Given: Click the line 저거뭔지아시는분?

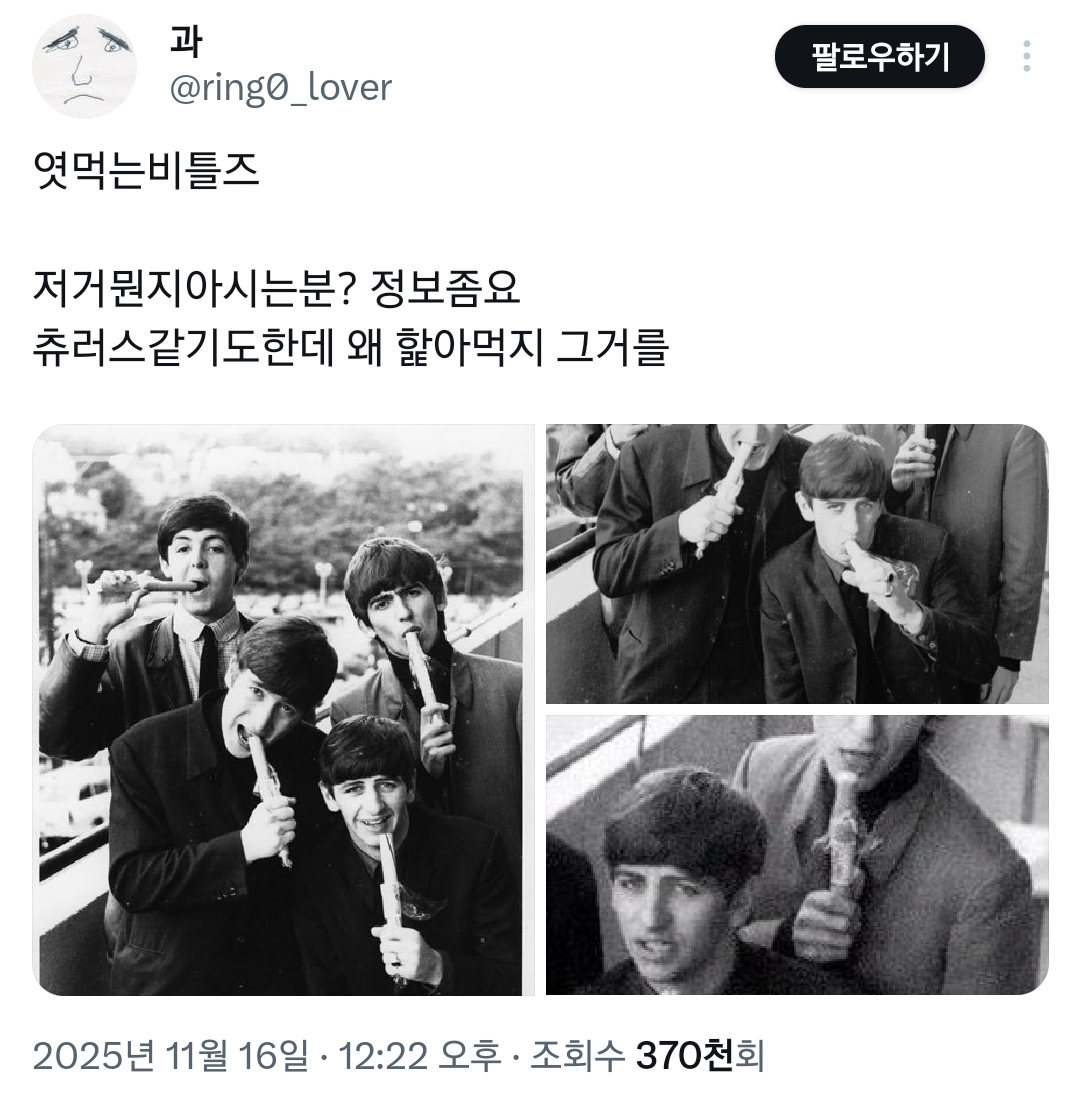Looking at the screenshot, I should [196, 288].
